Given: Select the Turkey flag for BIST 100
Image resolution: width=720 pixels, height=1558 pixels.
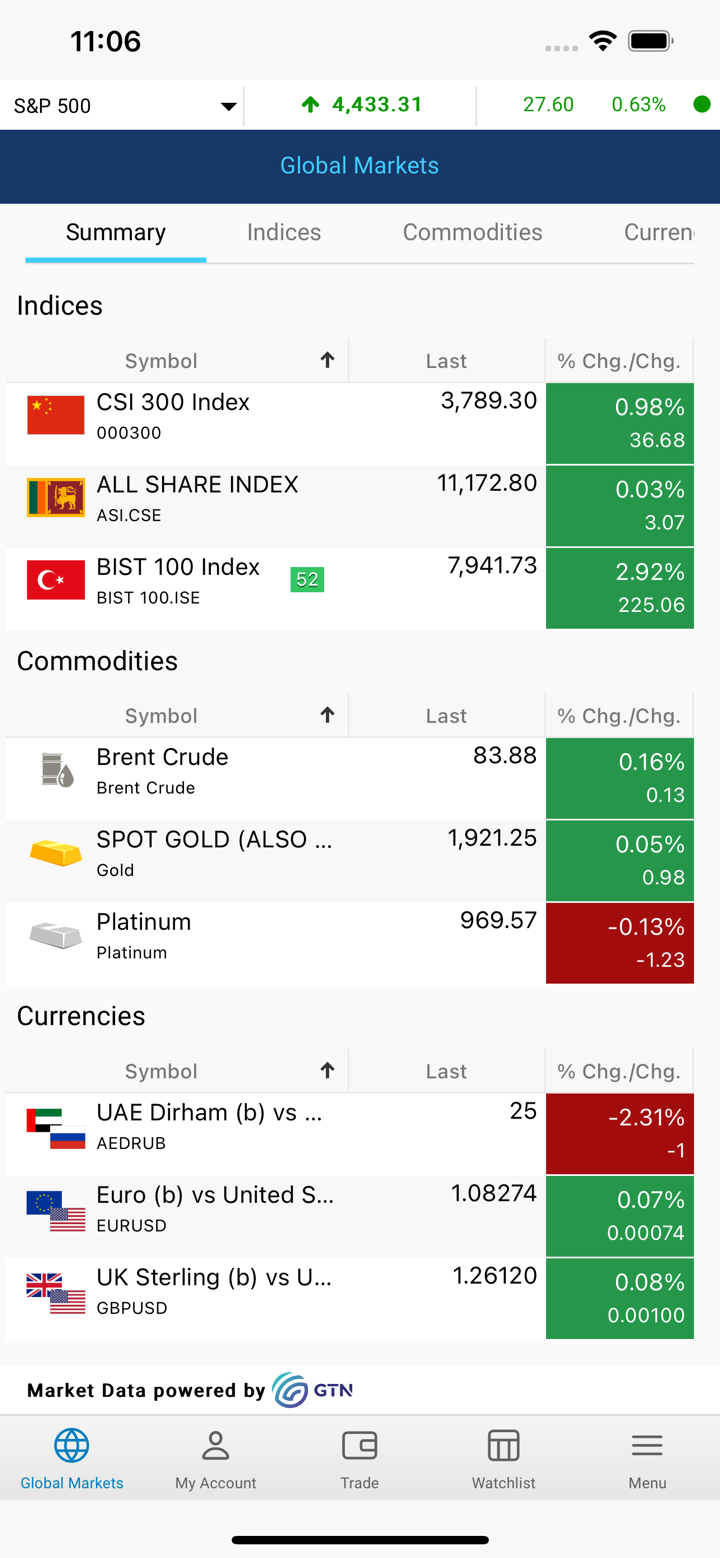Looking at the screenshot, I should pos(56,580).
